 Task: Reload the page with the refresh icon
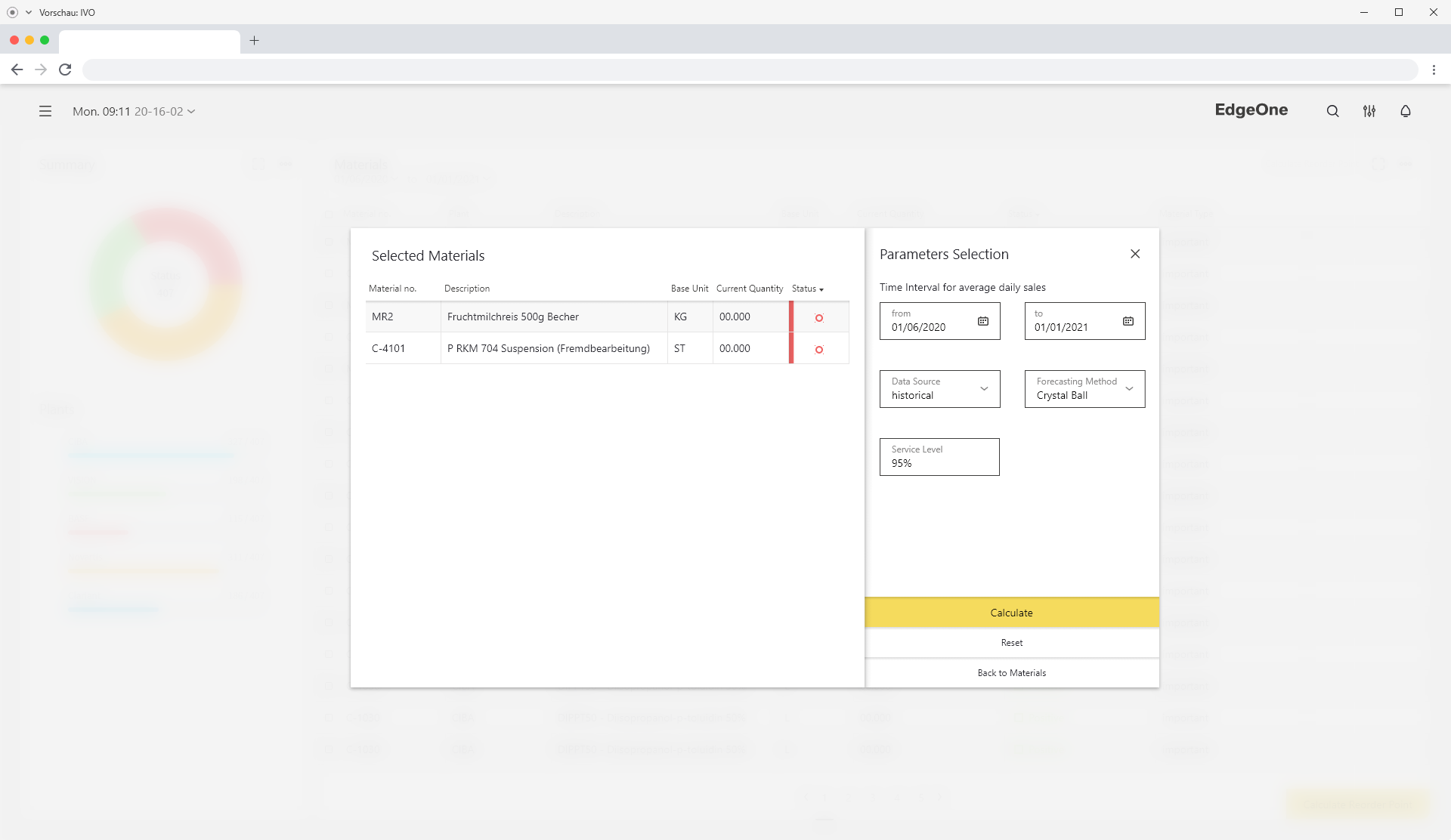click(66, 69)
